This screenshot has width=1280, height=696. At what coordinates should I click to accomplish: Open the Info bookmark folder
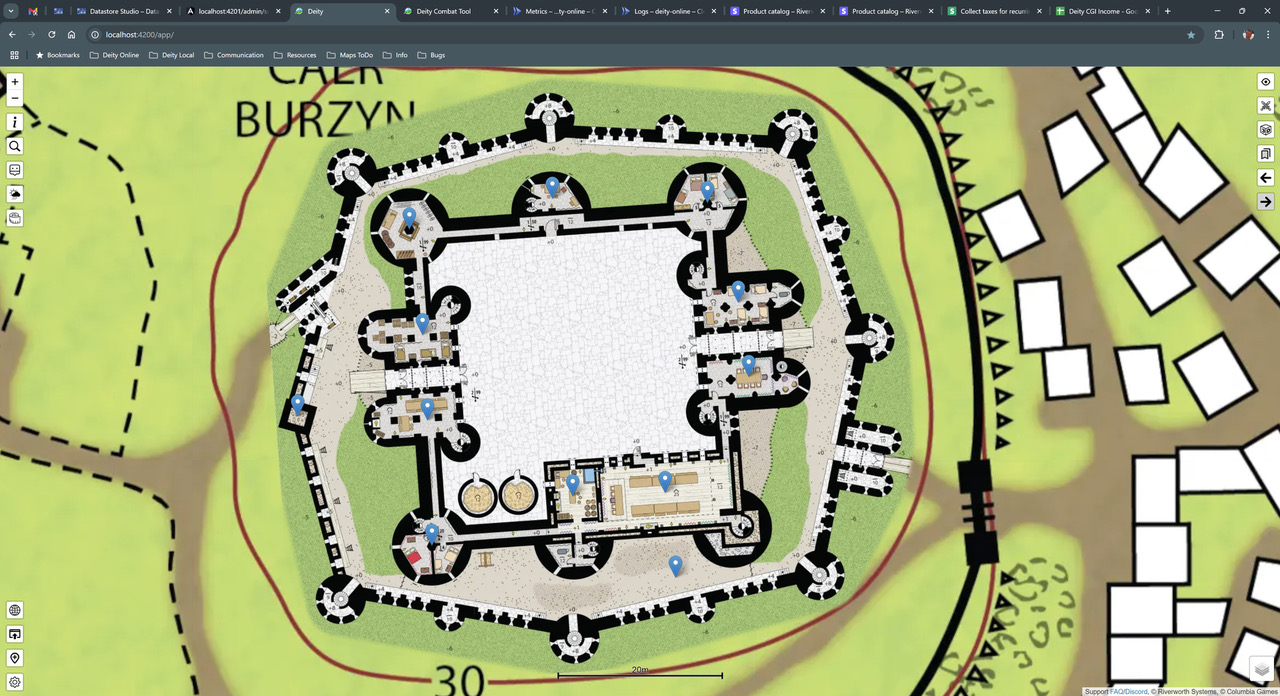coord(394,55)
